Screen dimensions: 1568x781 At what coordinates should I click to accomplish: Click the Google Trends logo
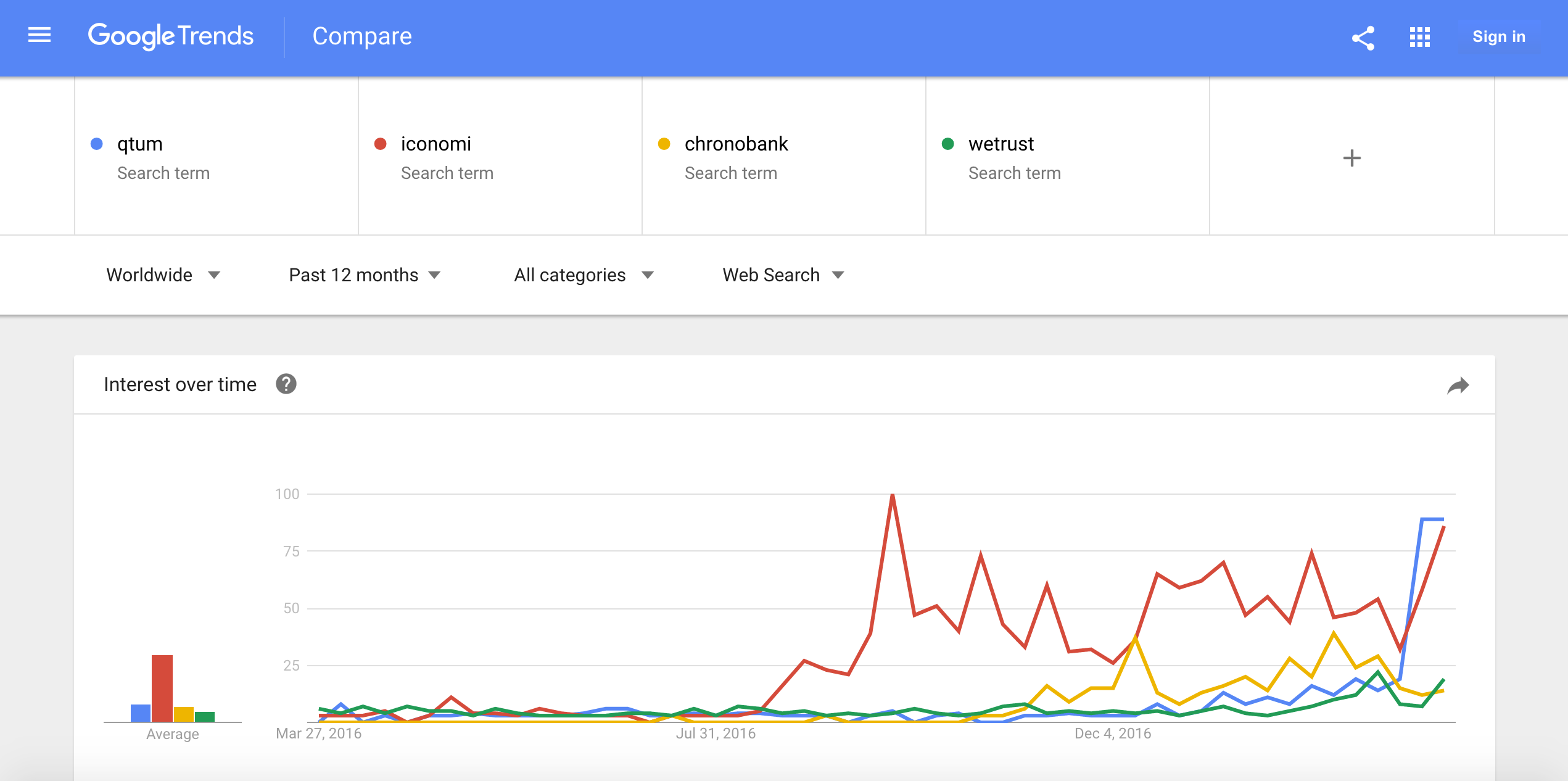pos(171,36)
